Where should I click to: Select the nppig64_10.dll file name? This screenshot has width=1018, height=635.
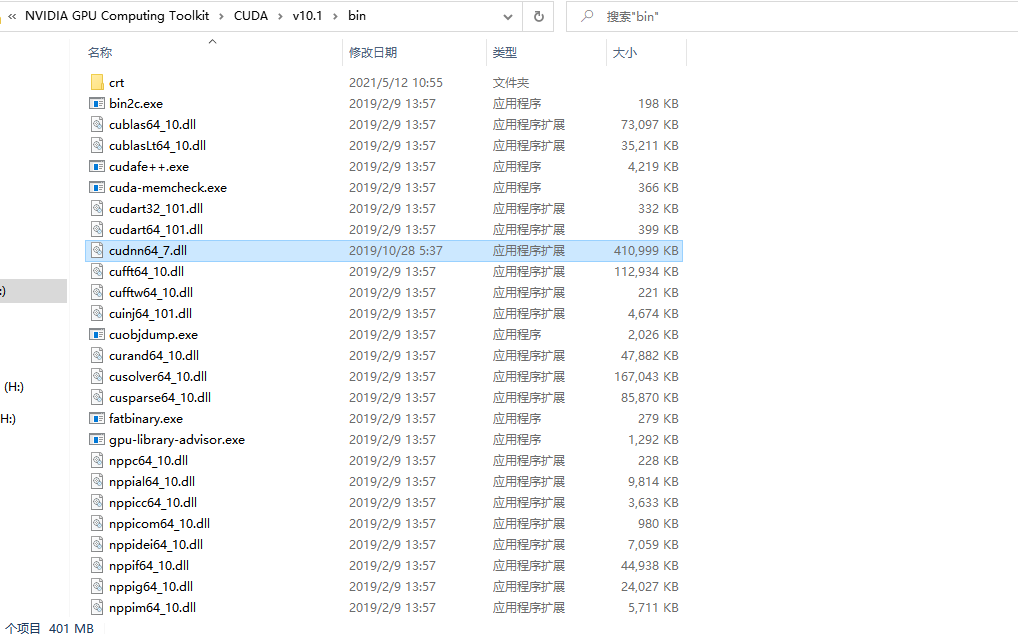[x=151, y=586]
